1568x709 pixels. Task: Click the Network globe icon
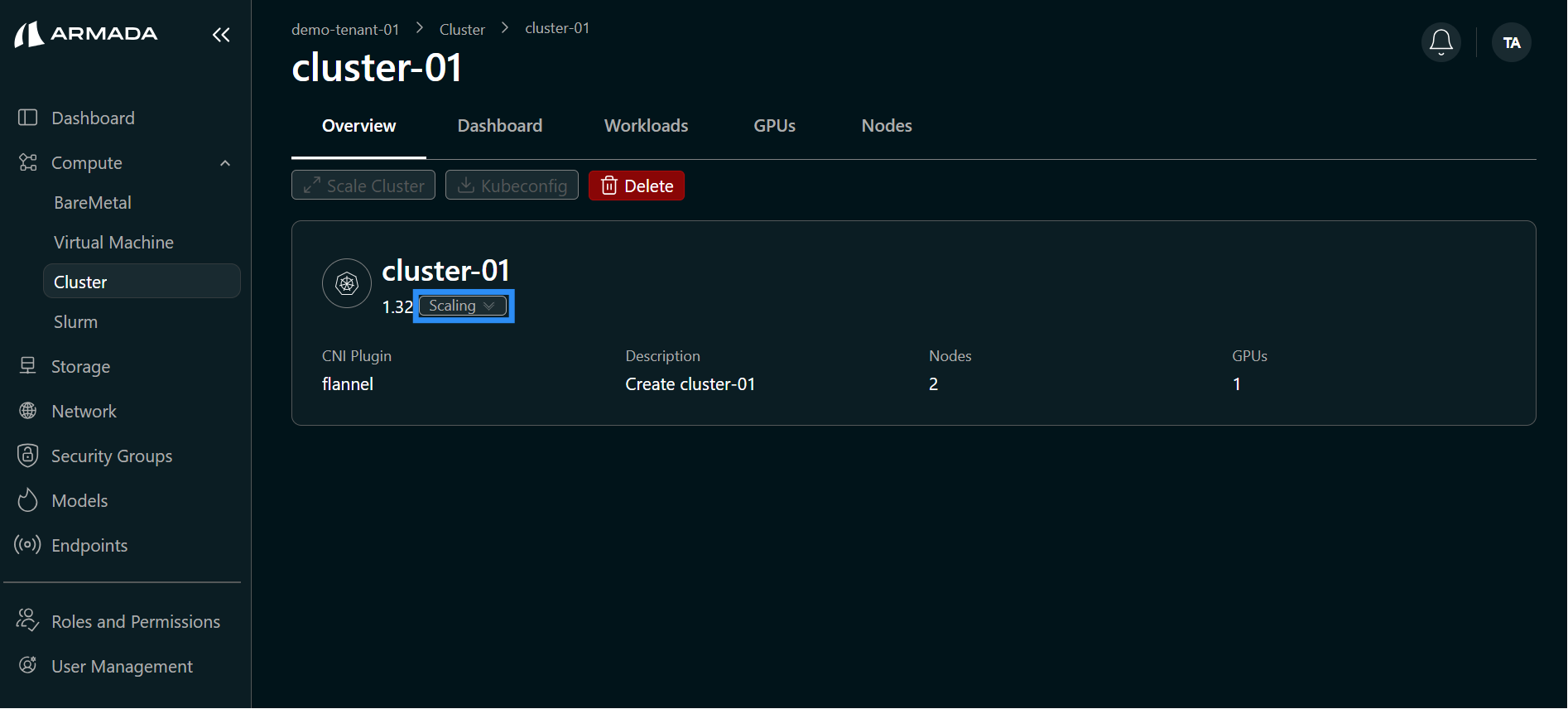(28, 411)
